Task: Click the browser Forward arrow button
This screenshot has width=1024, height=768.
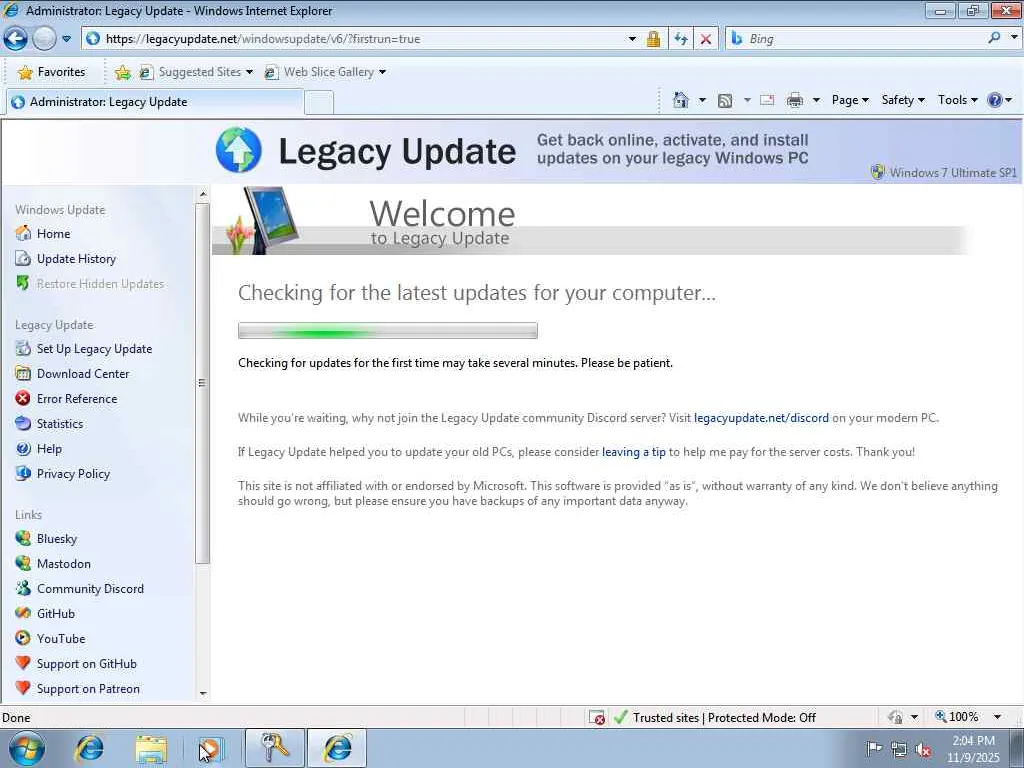Action: point(44,39)
